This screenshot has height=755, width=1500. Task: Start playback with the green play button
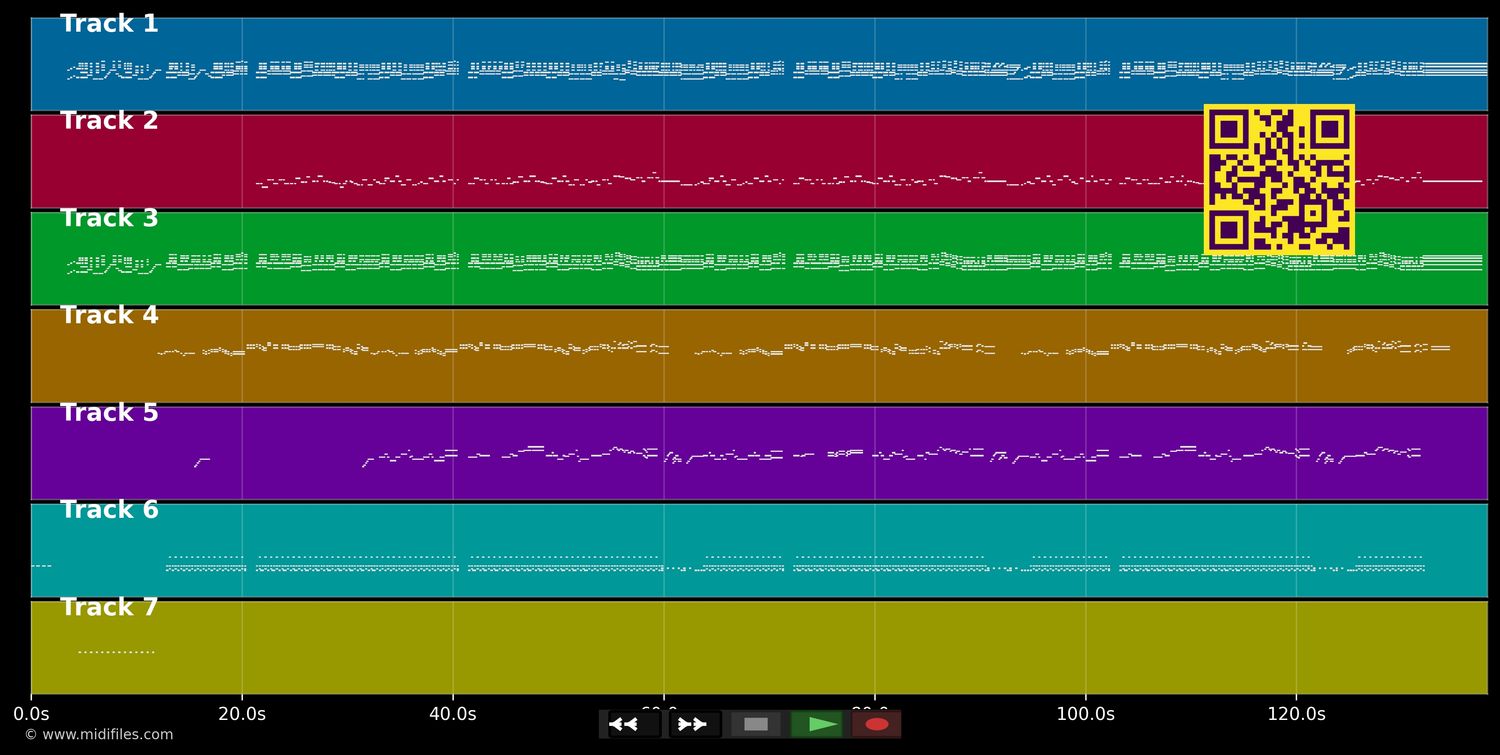[817, 724]
